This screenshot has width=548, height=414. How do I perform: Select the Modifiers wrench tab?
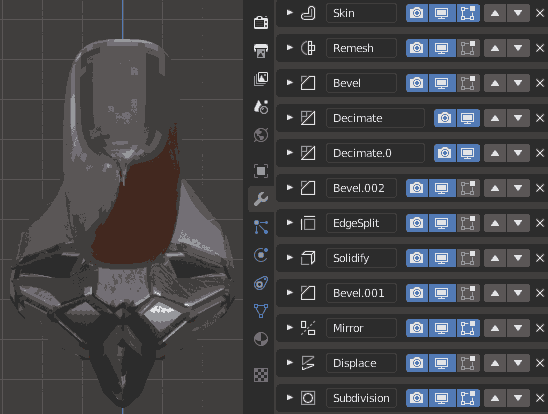(261, 199)
